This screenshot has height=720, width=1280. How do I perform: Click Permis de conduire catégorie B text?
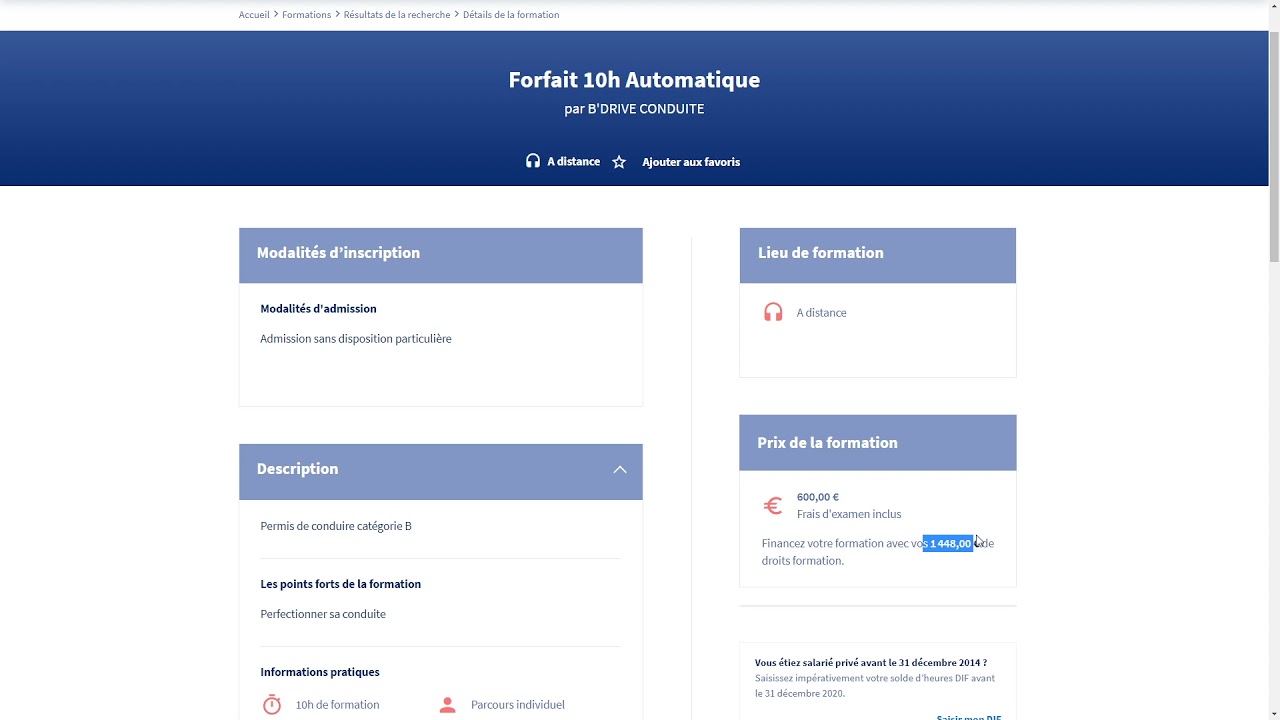pyautogui.click(x=336, y=526)
